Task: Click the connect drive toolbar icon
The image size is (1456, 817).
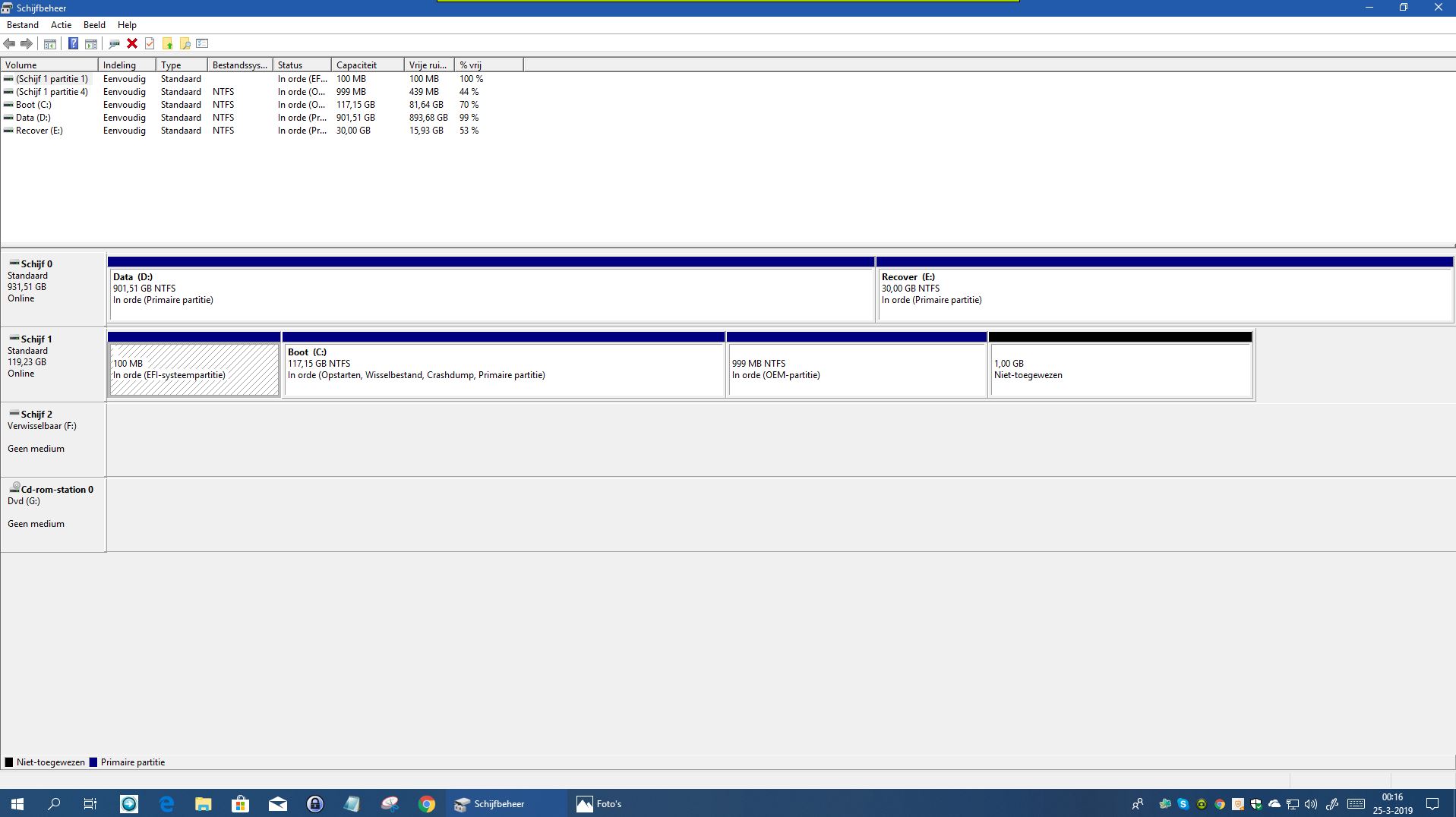Action: [114, 43]
